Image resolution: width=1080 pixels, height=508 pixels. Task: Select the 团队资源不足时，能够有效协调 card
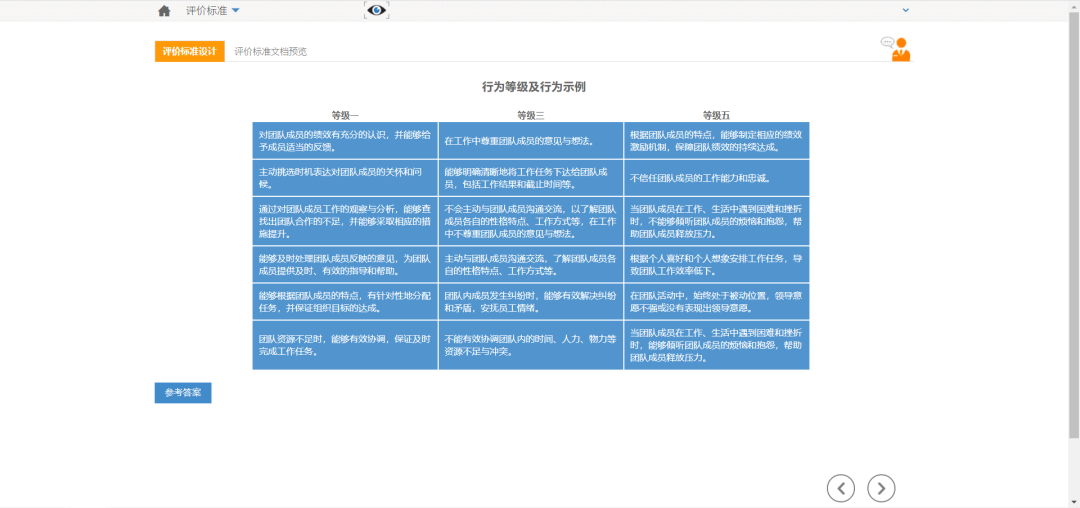tap(345, 345)
